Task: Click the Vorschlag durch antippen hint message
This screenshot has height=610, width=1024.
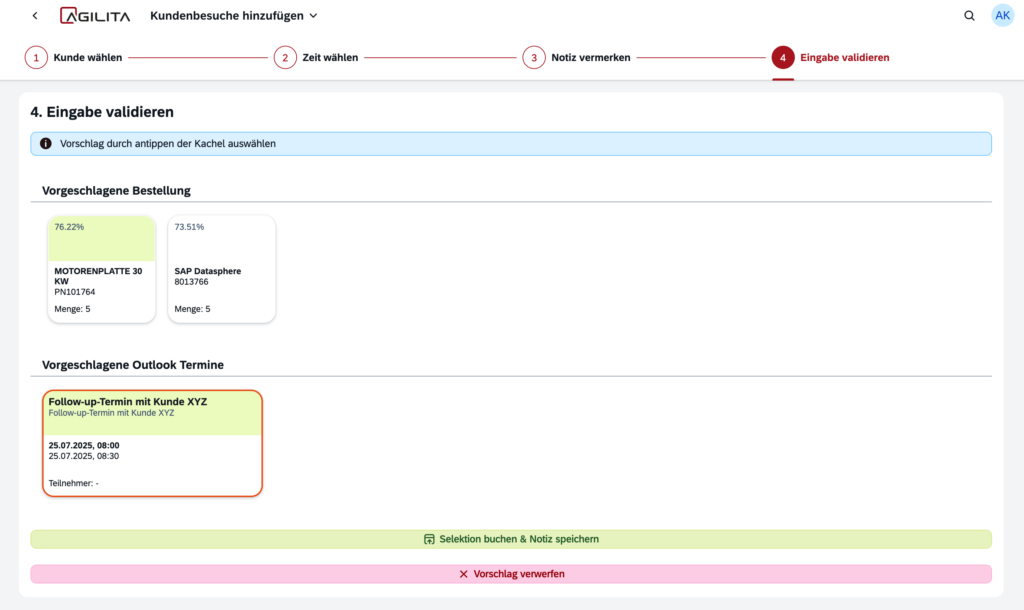Action: [x=167, y=144]
